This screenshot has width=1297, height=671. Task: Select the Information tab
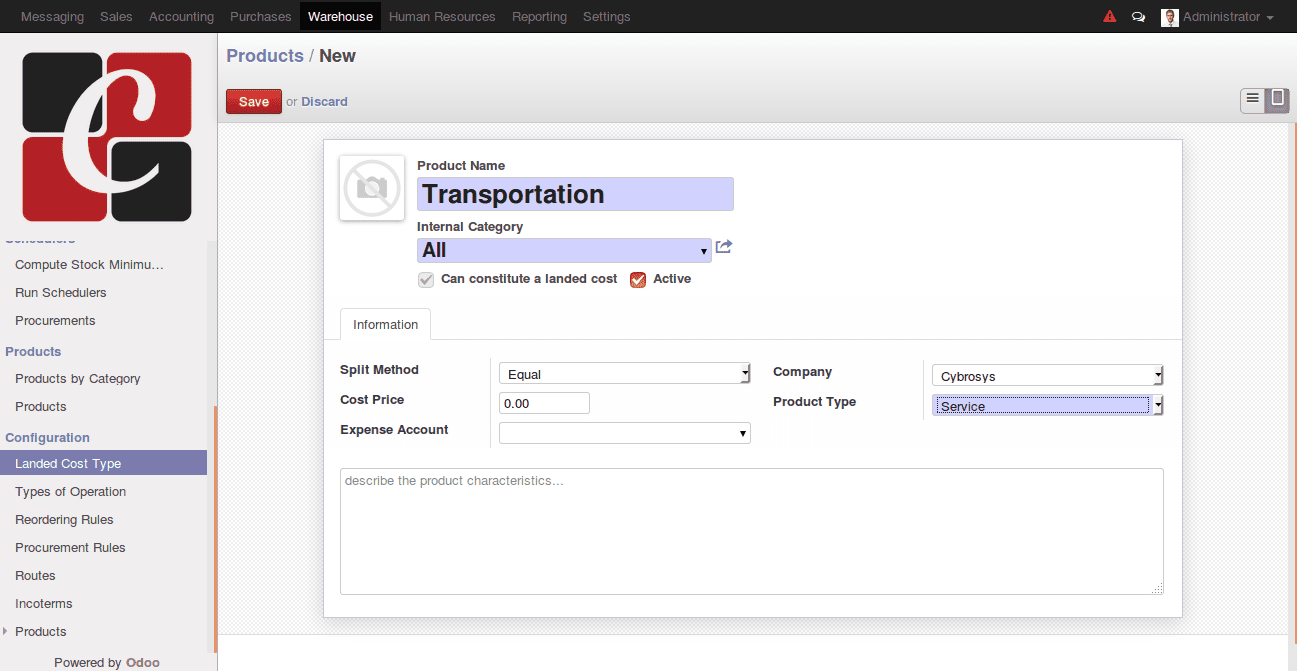click(x=385, y=325)
